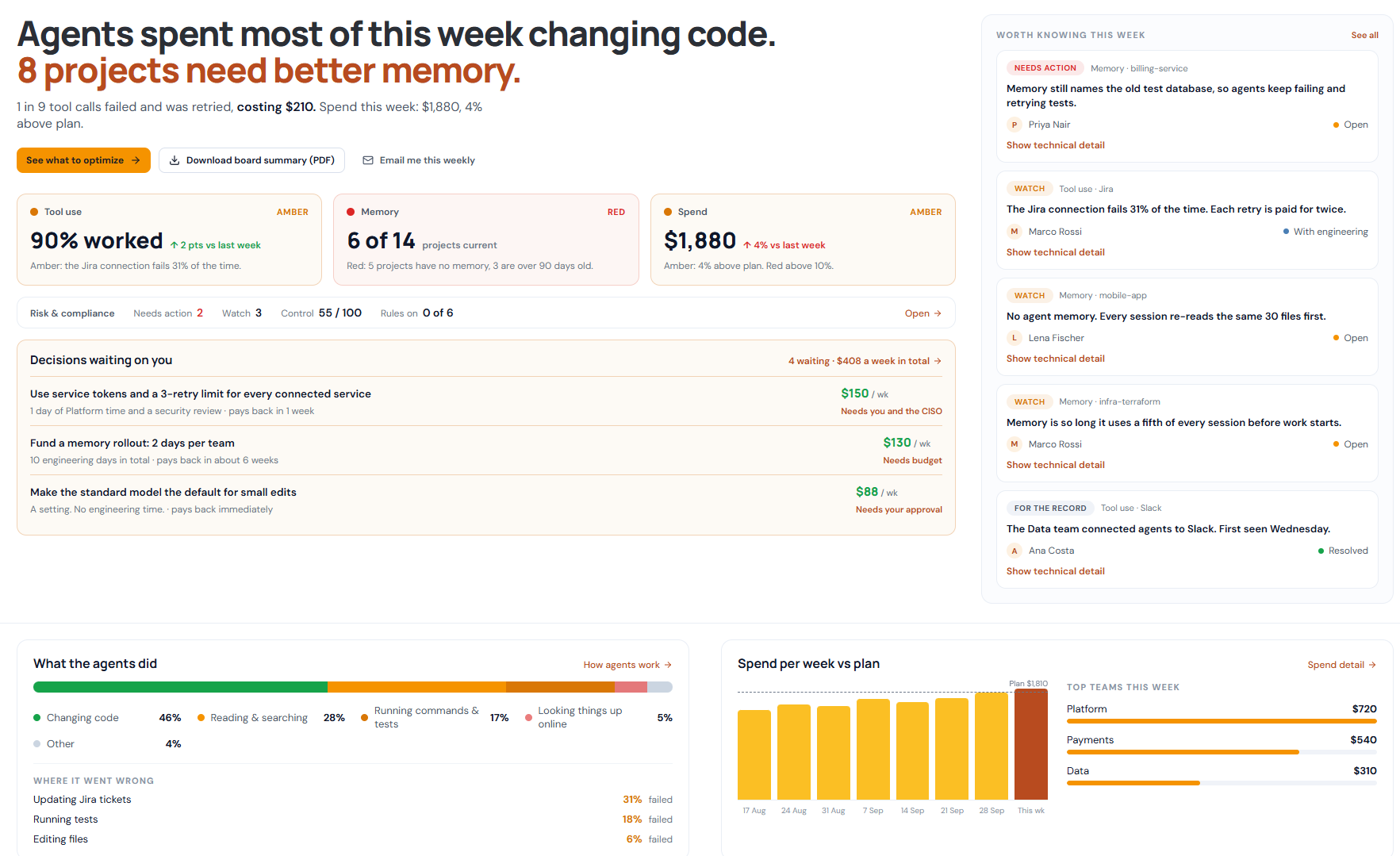The image size is (1400, 856).
Task: Click Marco Rossi's avatar in infra-terraform card
Action: click(x=1014, y=444)
